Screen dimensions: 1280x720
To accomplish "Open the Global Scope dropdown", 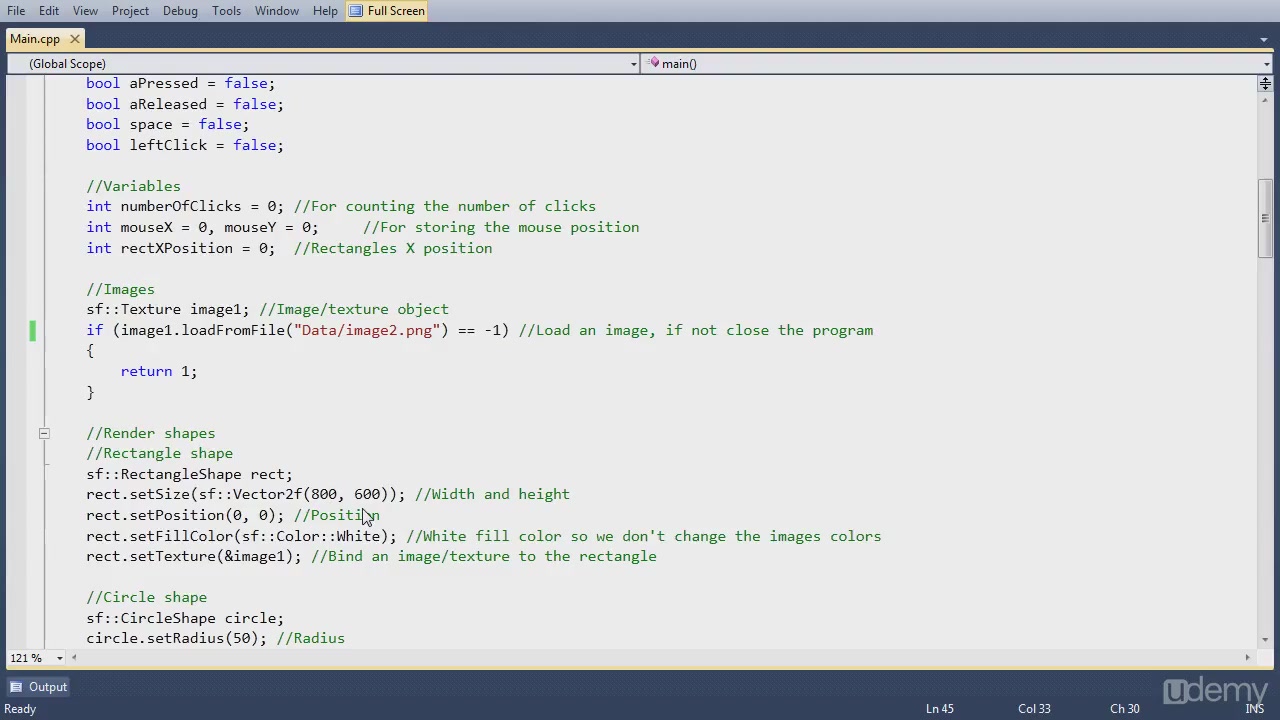I will tap(633, 64).
